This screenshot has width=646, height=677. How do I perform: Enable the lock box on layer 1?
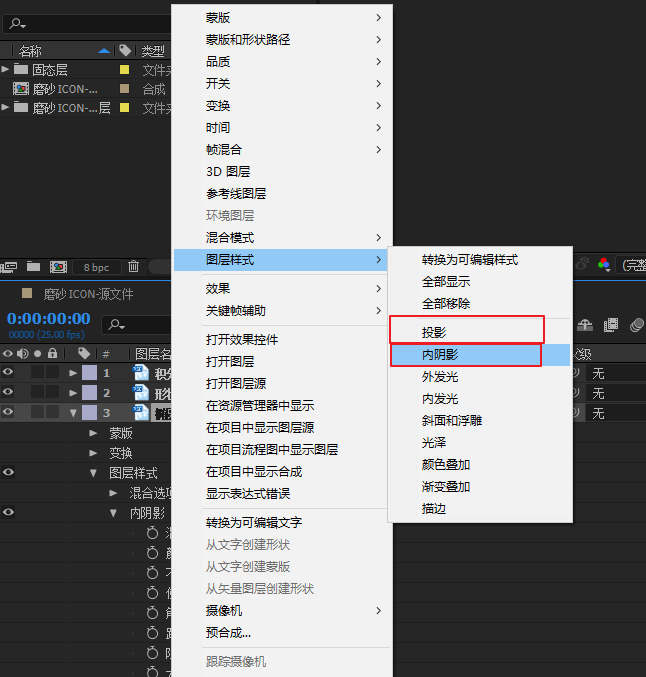(x=53, y=372)
